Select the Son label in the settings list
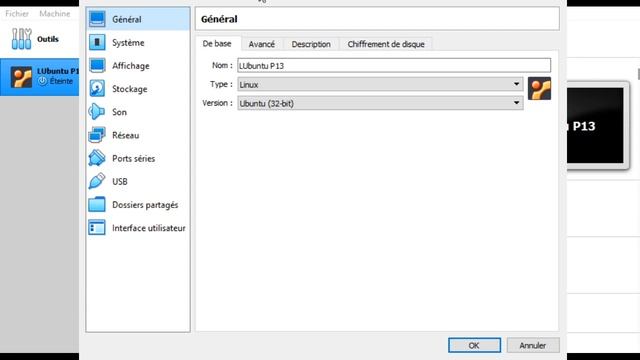 [119, 112]
